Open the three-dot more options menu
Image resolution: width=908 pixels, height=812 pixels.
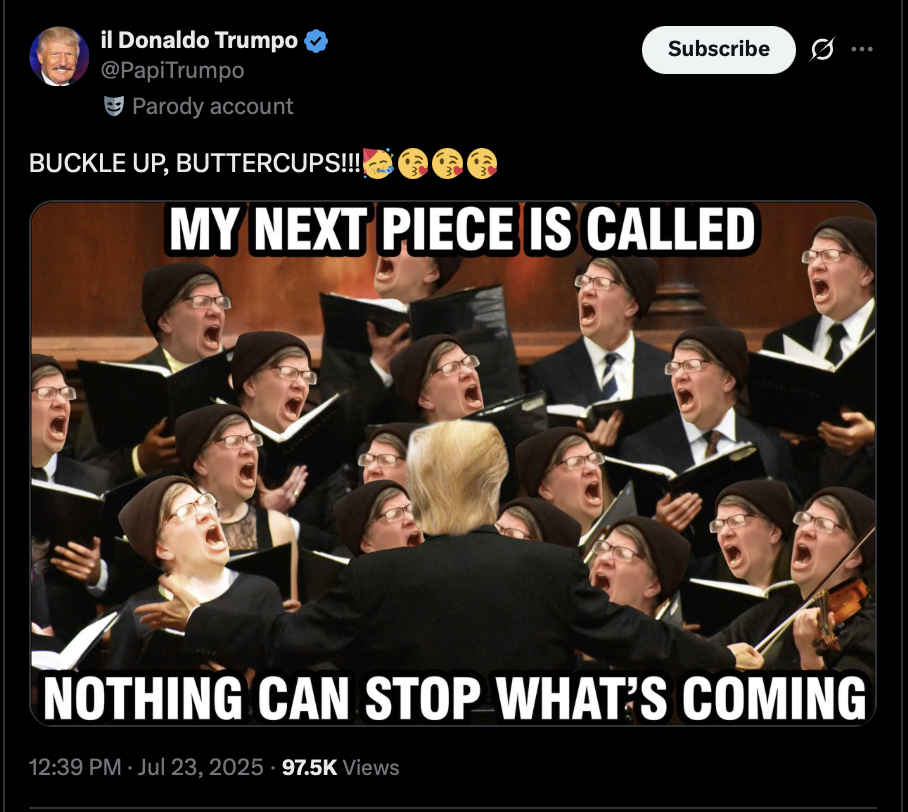click(x=862, y=49)
